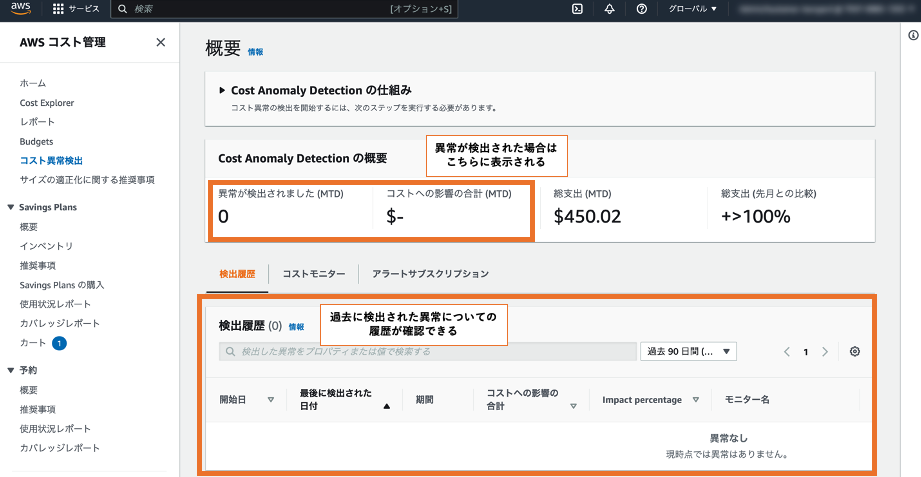Open the help question mark icon
Image resolution: width=921 pixels, height=477 pixels.
coord(641,9)
